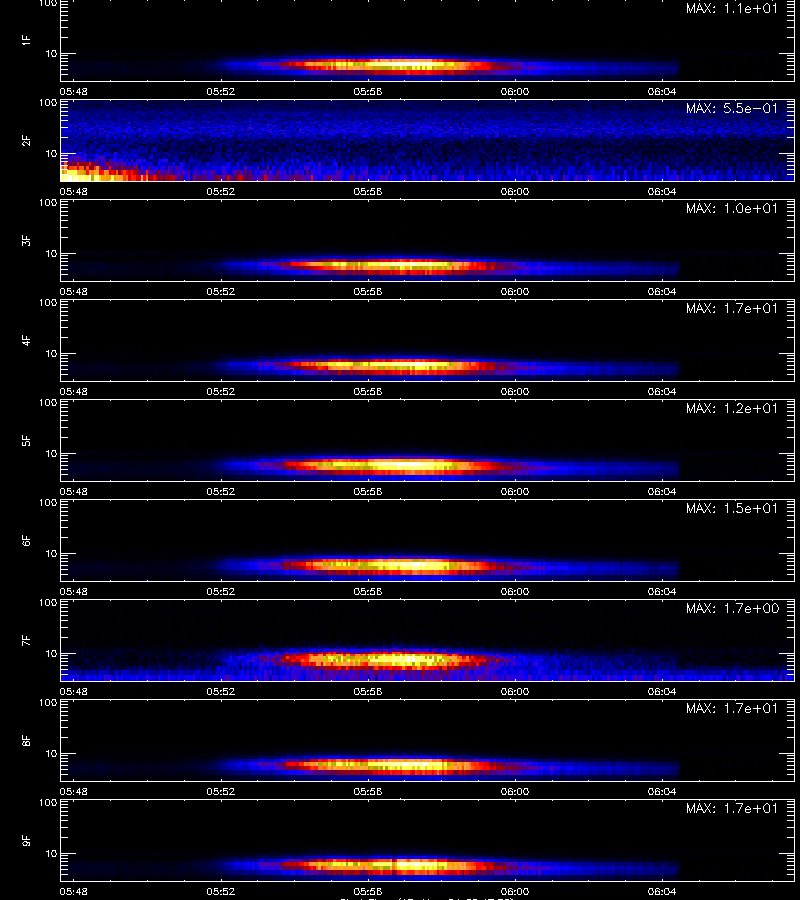Click the 100 y-axis label of panel 2F
The width and height of the screenshot is (800, 900).
[48, 103]
